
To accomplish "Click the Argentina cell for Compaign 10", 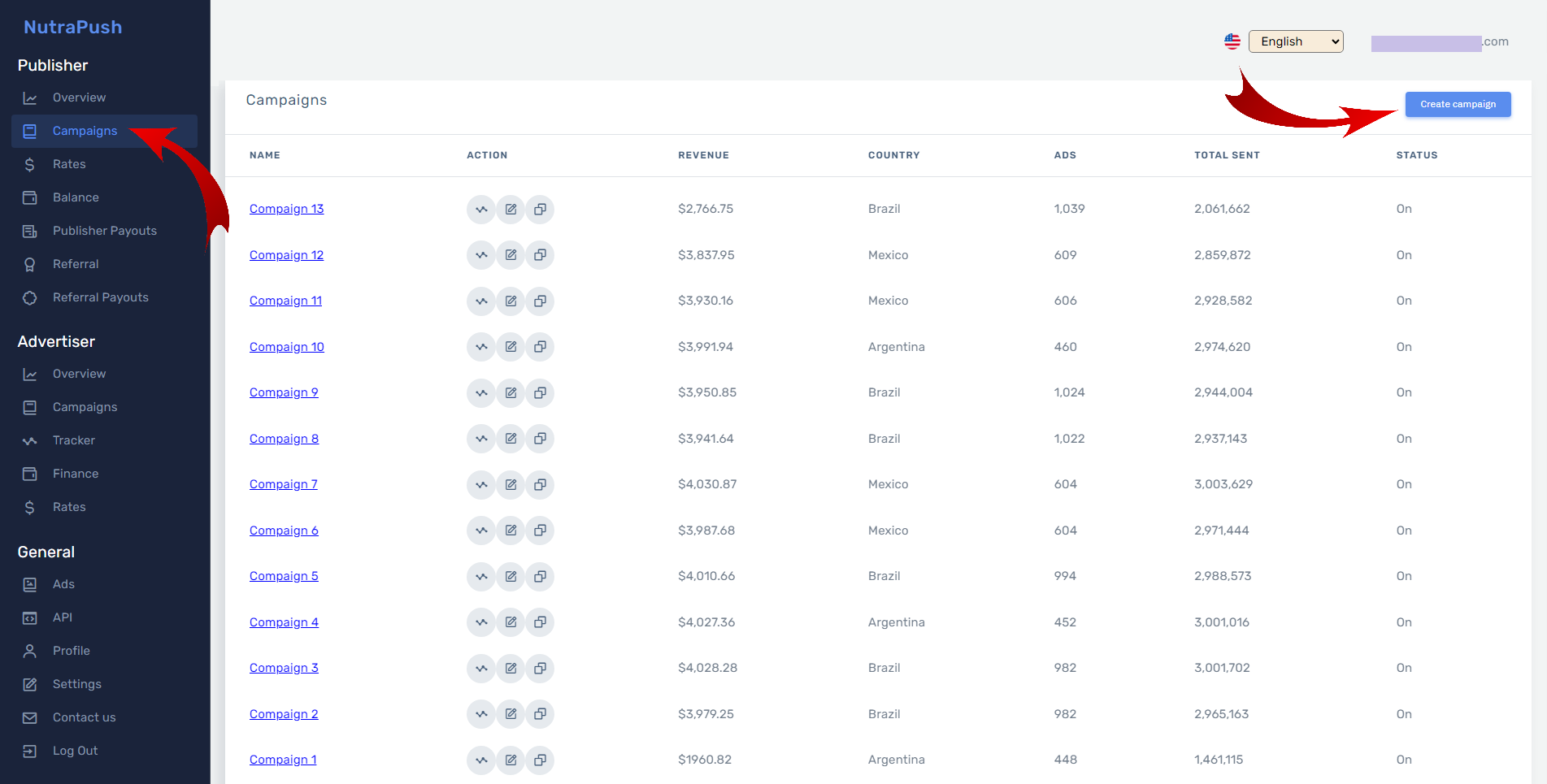I will pos(896,347).
